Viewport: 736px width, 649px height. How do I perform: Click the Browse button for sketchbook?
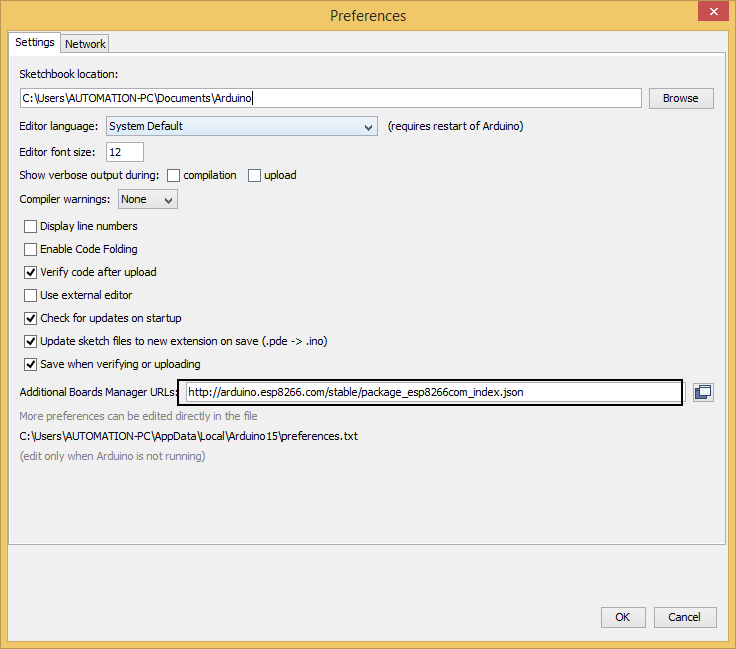681,99
